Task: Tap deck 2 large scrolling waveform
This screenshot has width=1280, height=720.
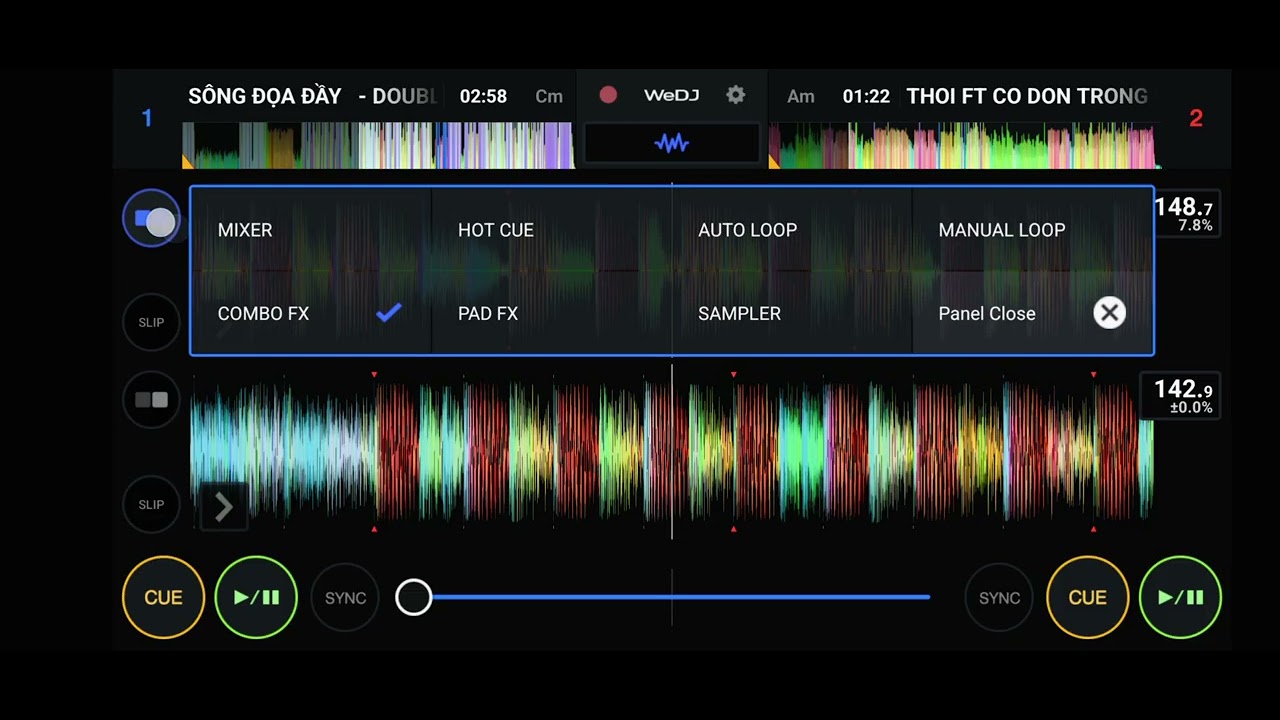Action: [671, 452]
